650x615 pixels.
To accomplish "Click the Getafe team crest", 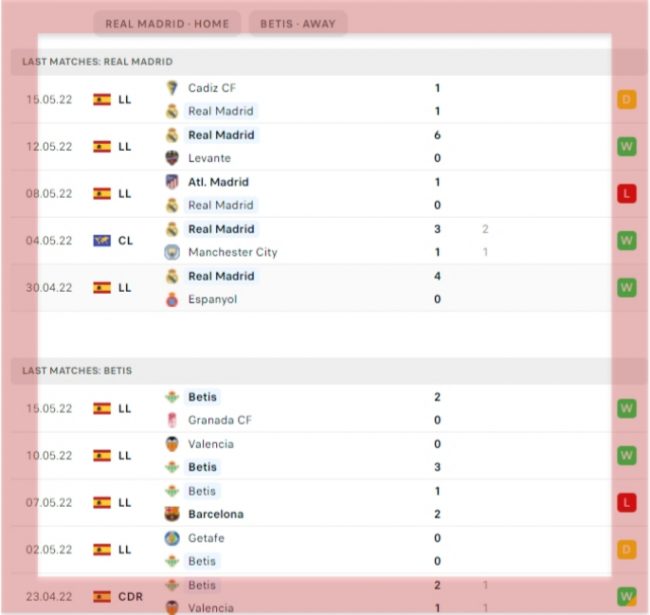I will pos(172,538).
